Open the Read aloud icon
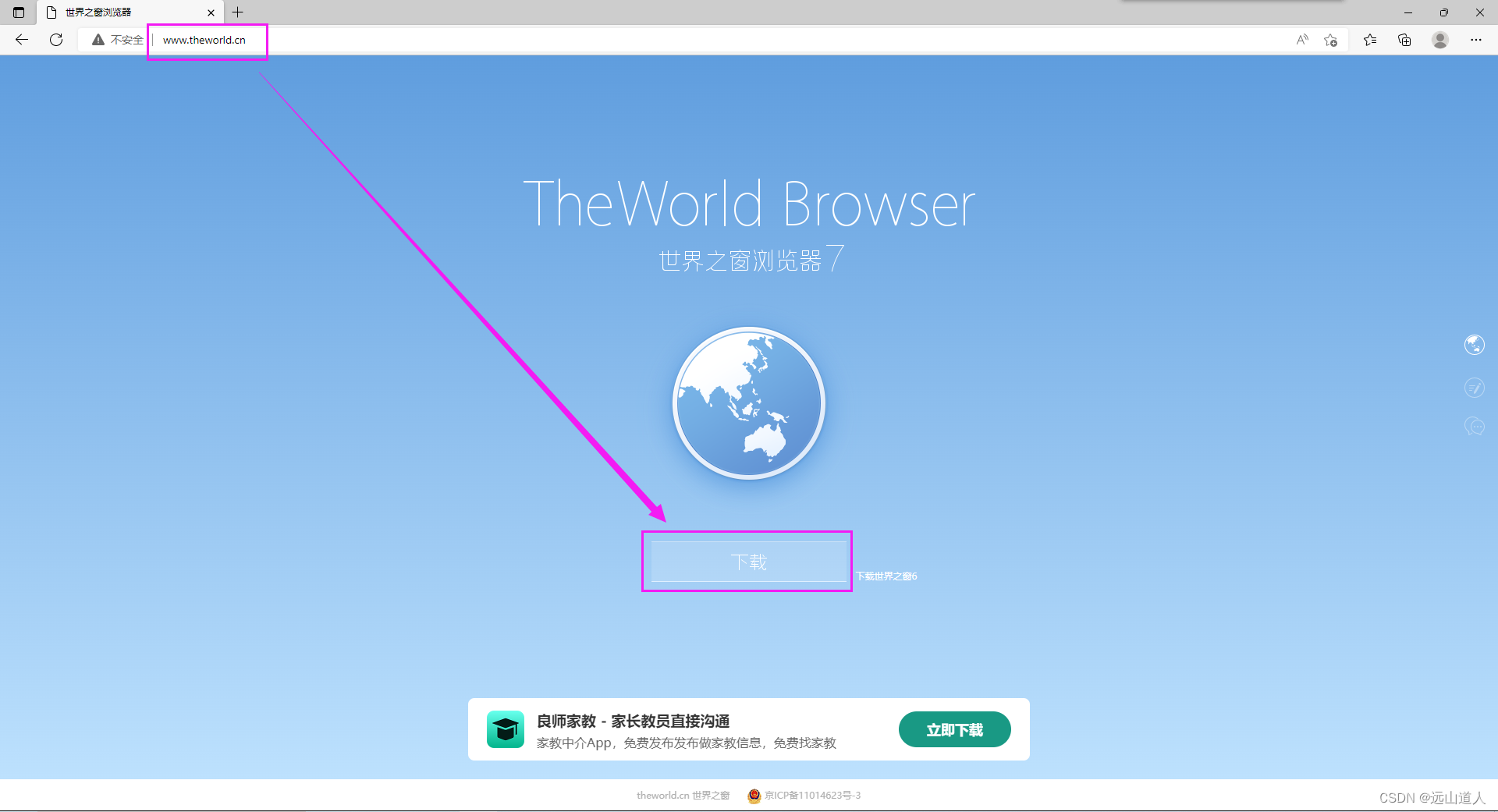The image size is (1498, 812). tap(1302, 40)
